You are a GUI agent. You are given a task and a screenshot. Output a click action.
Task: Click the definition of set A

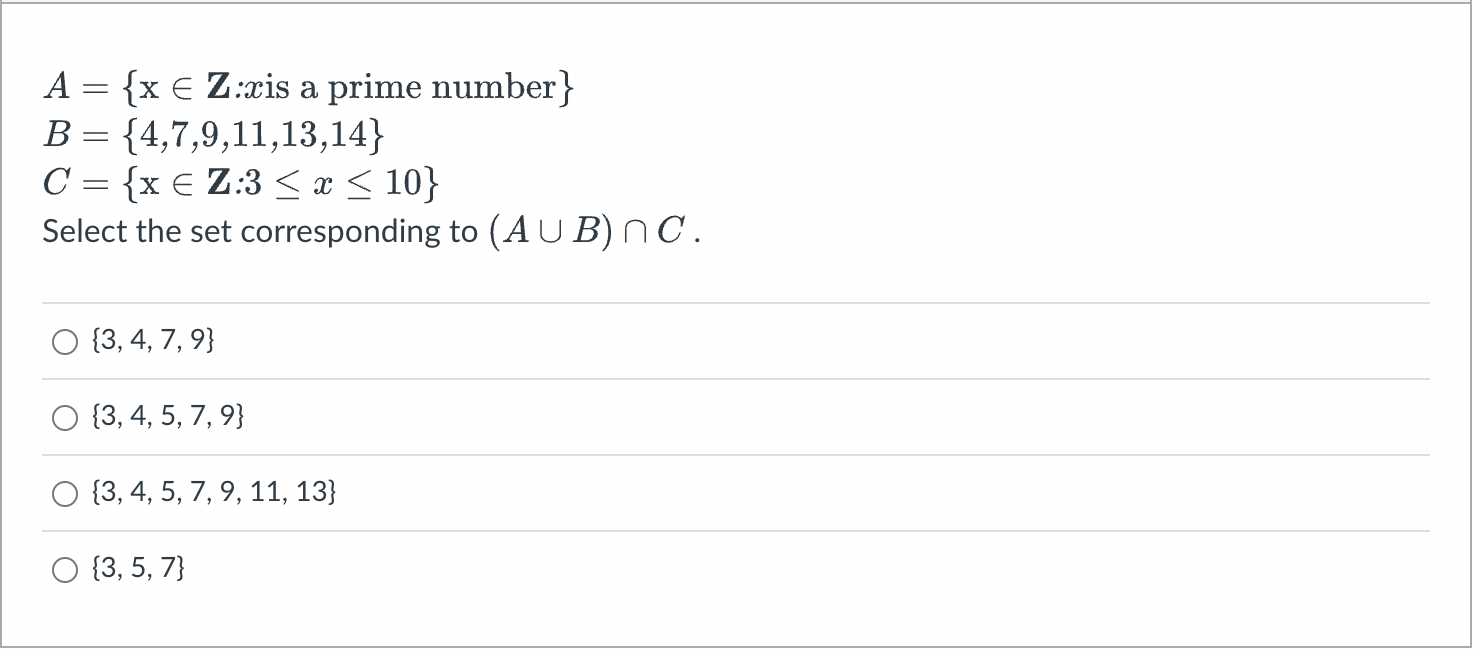pyautogui.click(x=310, y=87)
